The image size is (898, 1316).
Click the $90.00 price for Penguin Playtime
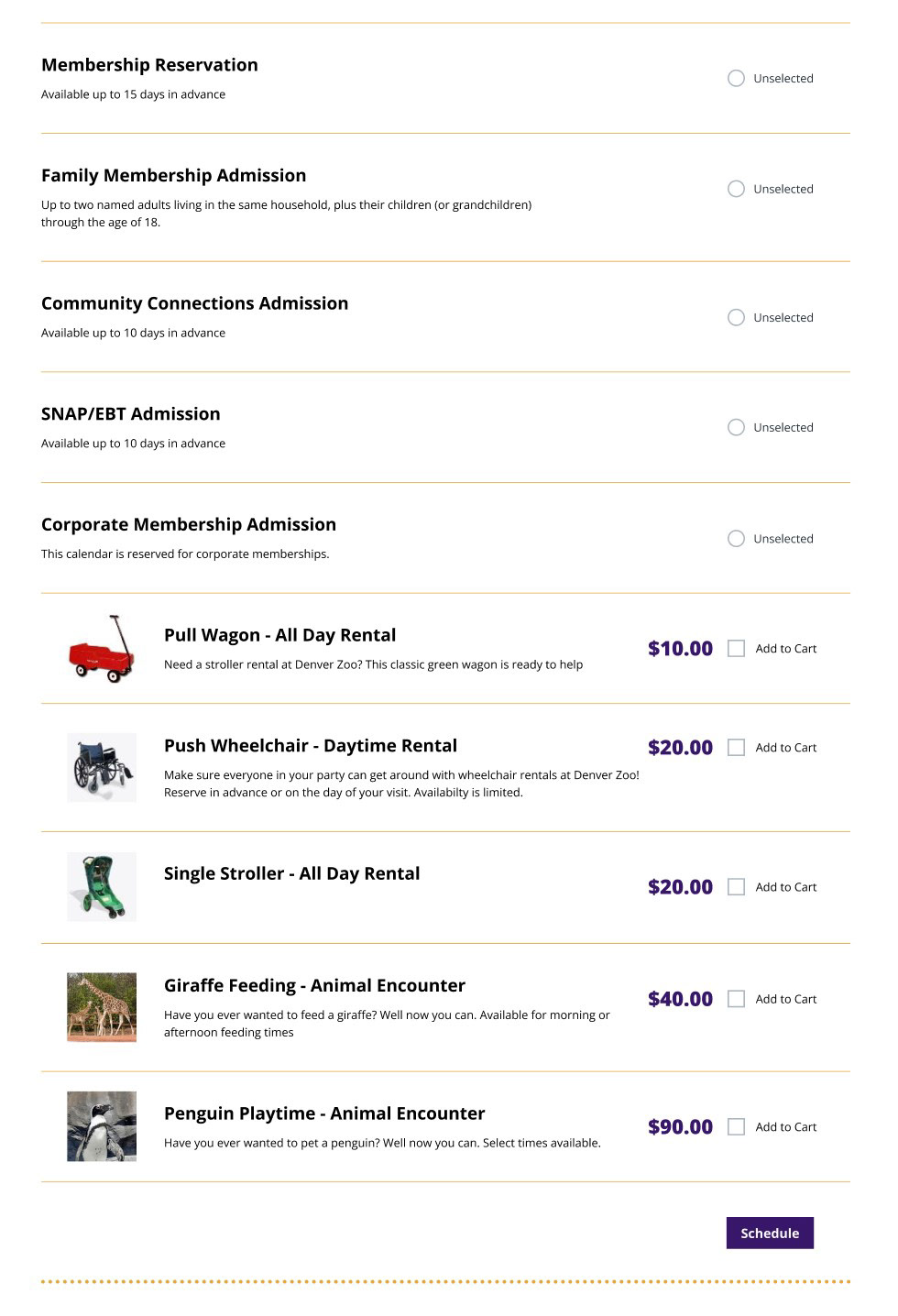coord(680,1127)
